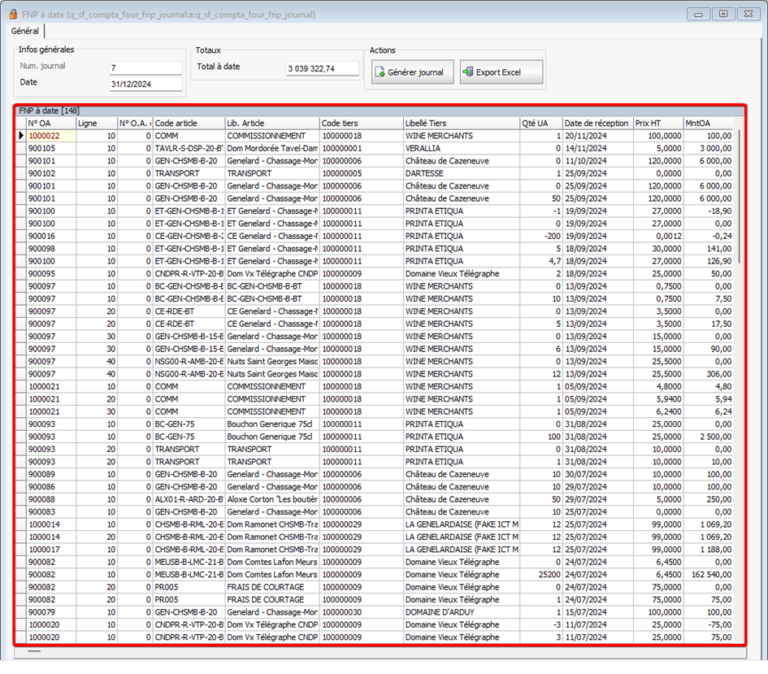
Task: Click the 162 540,00 amount cell
Action: (x=707, y=576)
